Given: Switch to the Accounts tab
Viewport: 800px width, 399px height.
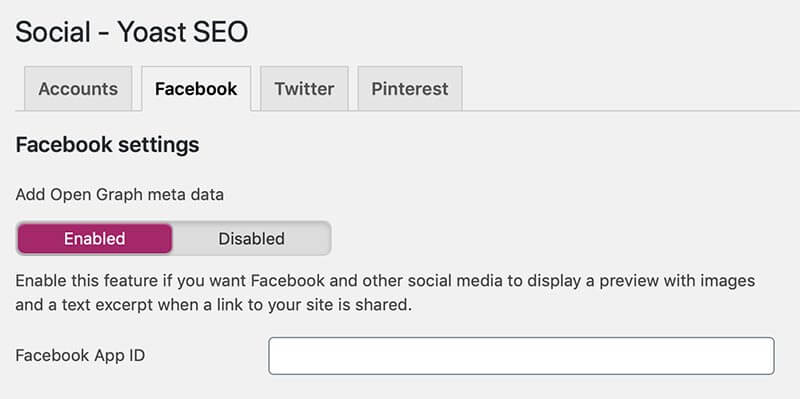Looking at the screenshot, I should click(78, 89).
